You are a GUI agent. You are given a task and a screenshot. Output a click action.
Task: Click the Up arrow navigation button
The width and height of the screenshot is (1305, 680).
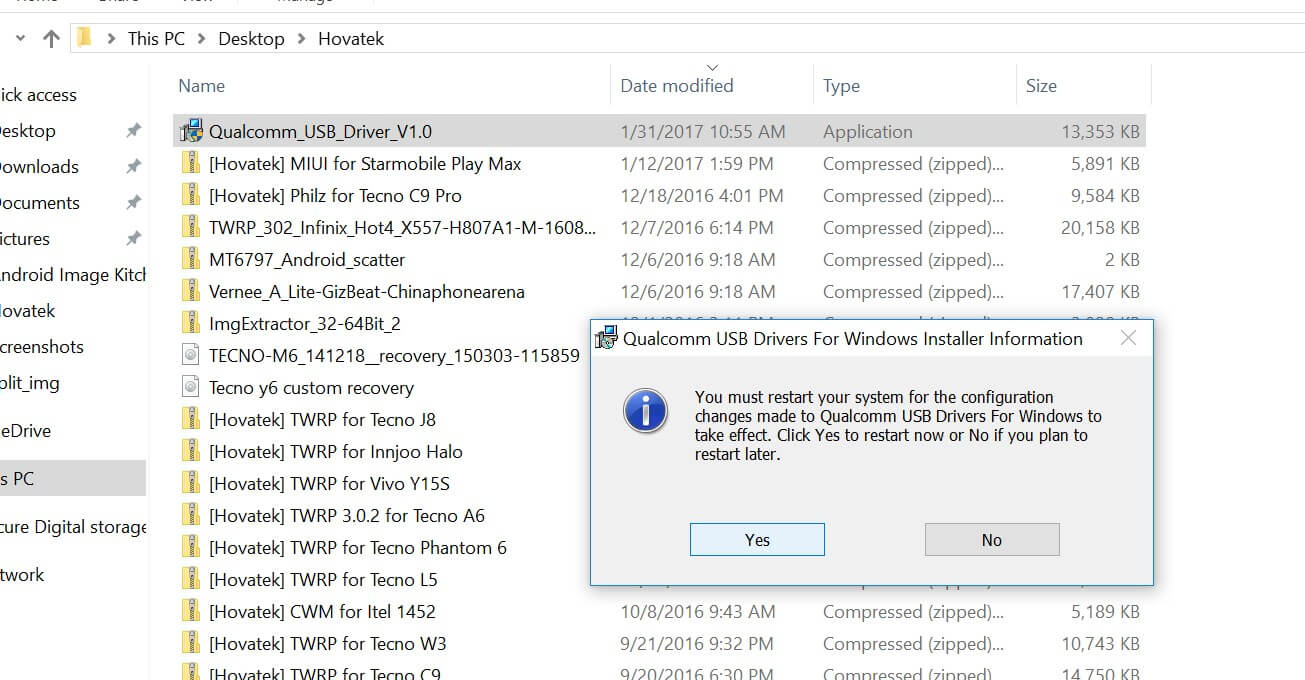(51, 39)
